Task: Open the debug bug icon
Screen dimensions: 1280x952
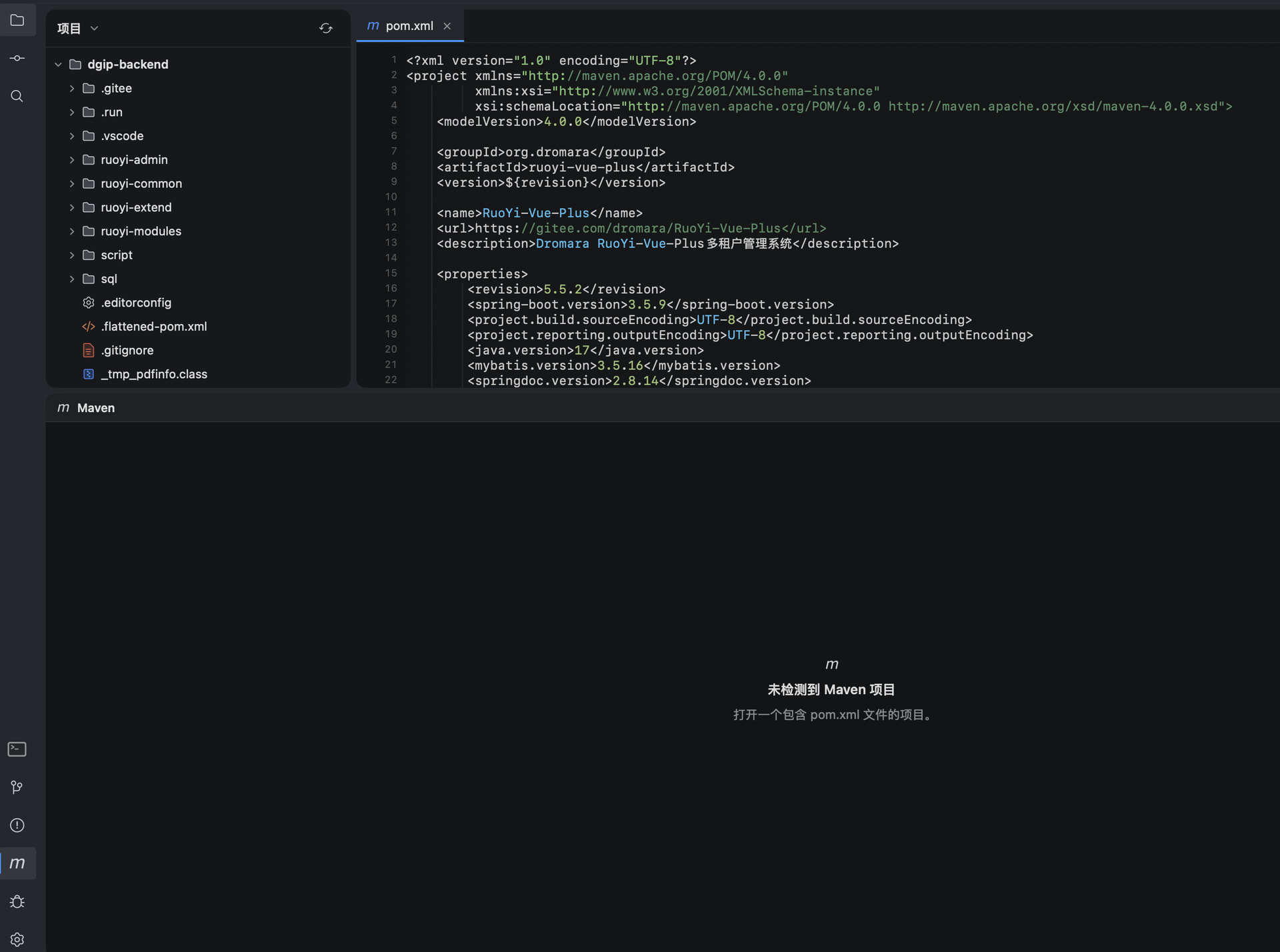Action: click(x=17, y=901)
